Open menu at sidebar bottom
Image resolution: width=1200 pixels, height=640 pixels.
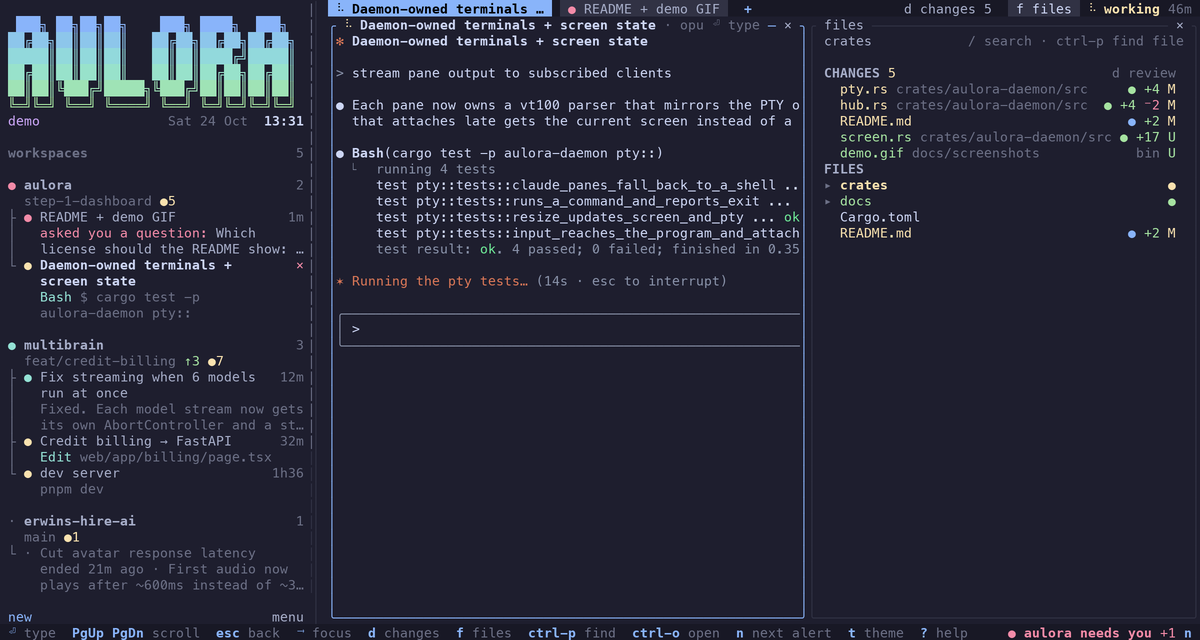288,617
